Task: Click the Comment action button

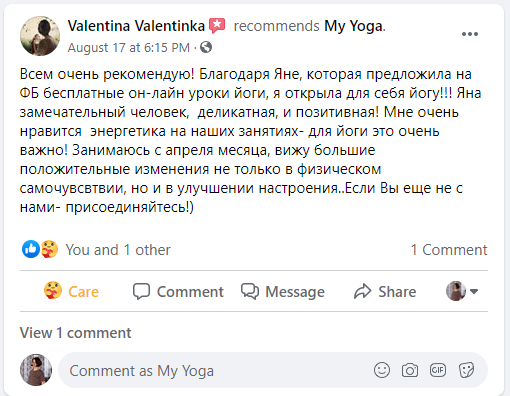Action: pyautogui.click(x=178, y=291)
